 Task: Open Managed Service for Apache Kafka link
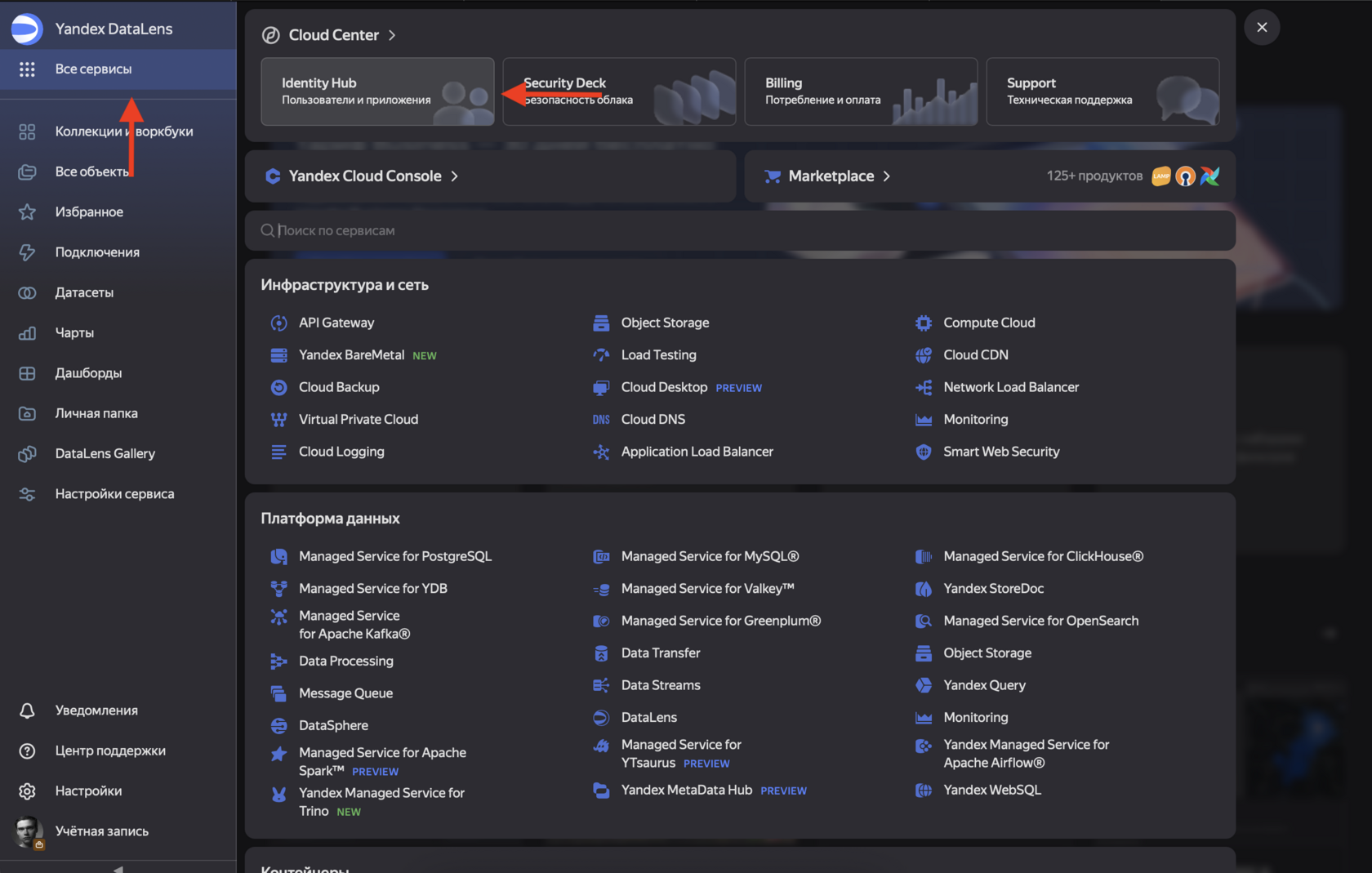[x=354, y=625]
